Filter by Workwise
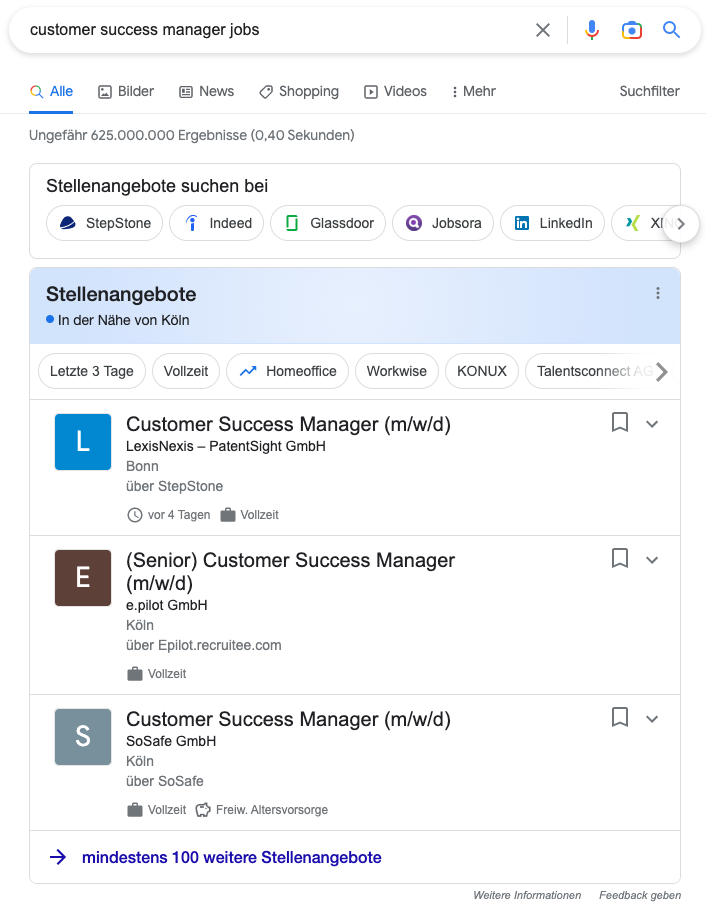Screen dimensions: 706x905 point(397,371)
